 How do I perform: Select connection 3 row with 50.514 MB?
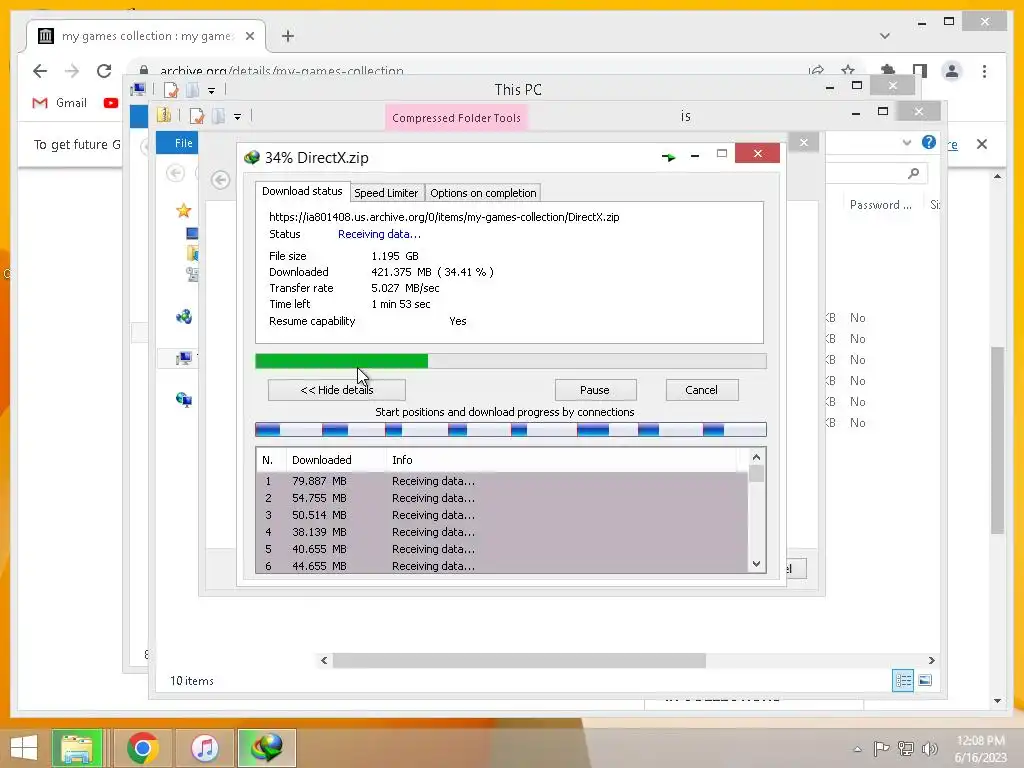(502, 515)
